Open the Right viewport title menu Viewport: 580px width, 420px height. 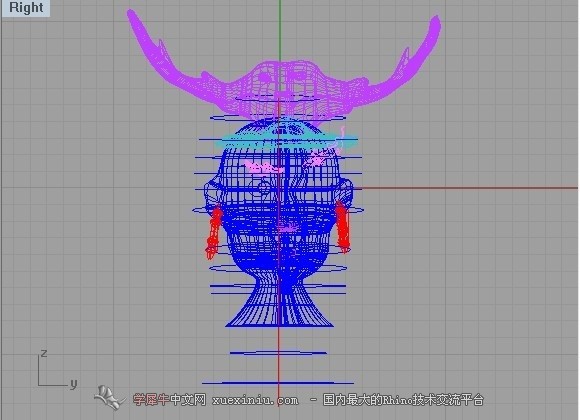(26, 8)
